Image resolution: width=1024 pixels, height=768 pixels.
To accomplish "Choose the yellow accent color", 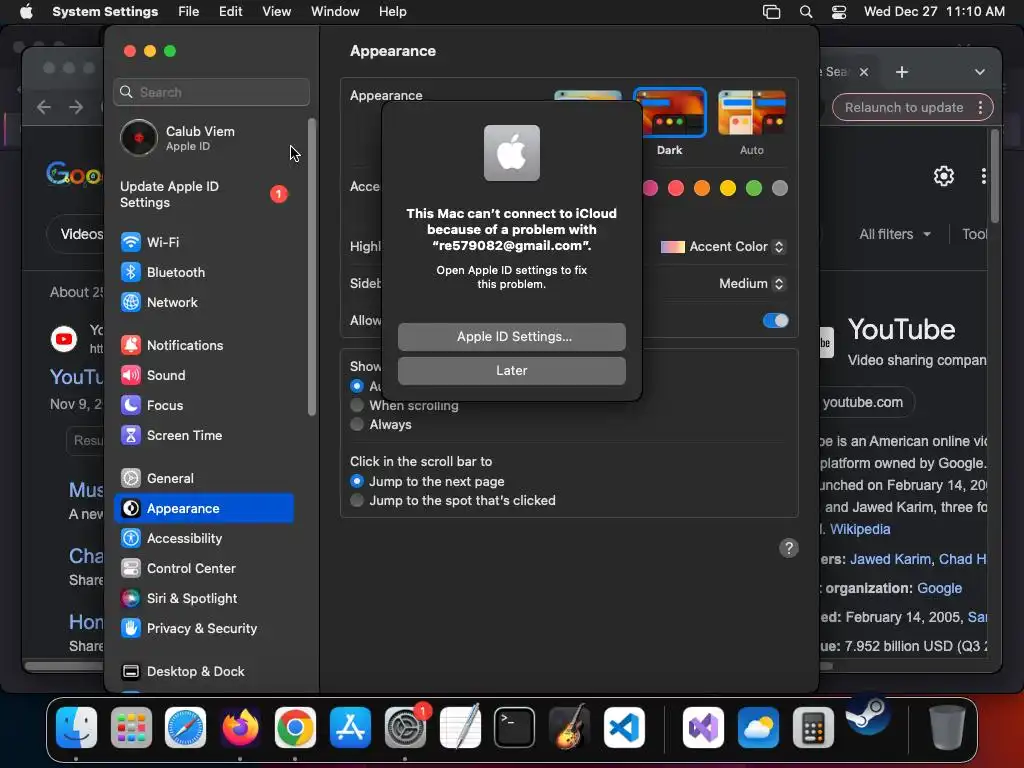I will (x=728, y=189).
